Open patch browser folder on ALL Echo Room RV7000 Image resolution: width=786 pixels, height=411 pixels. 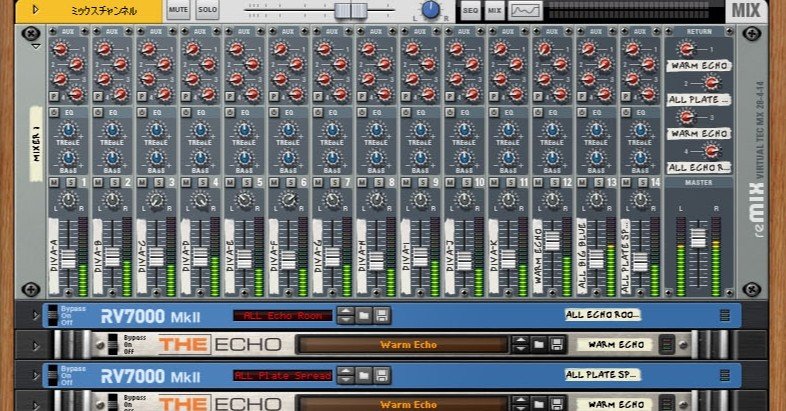point(364,316)
